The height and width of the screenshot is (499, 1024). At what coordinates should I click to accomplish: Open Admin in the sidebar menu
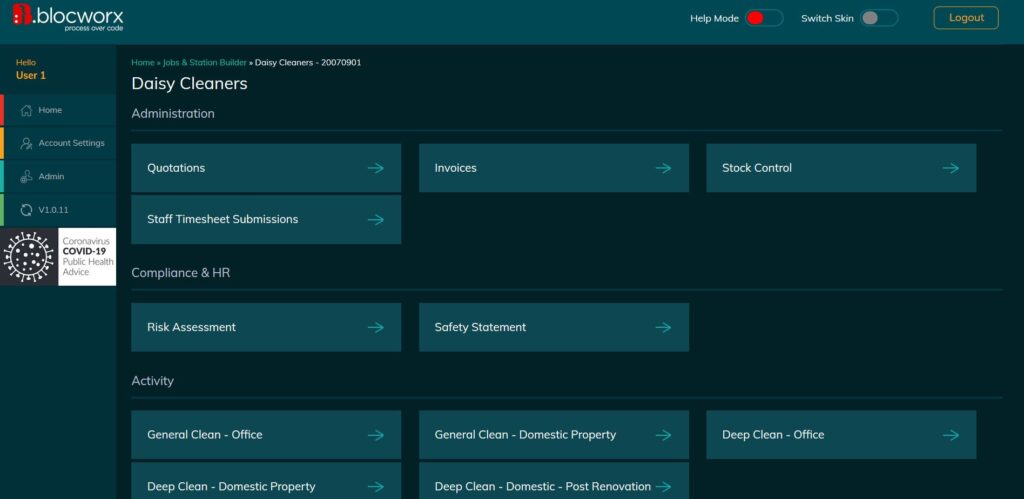58,177
